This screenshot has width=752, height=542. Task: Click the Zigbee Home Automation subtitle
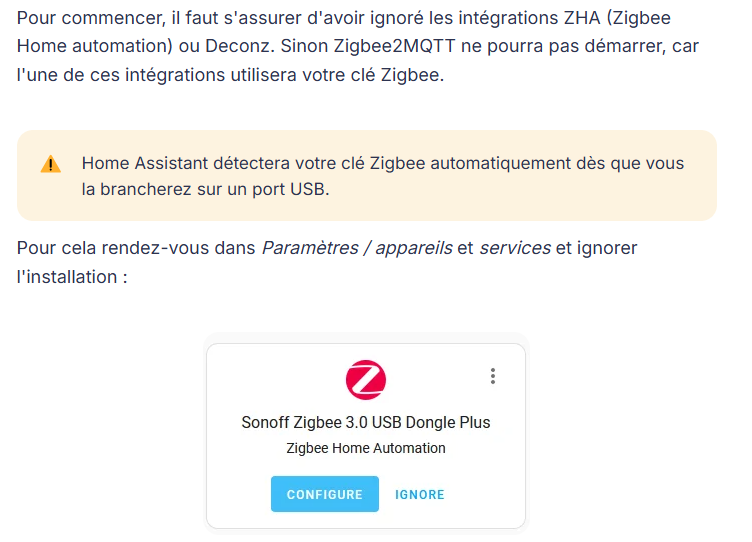pos(366,448)
